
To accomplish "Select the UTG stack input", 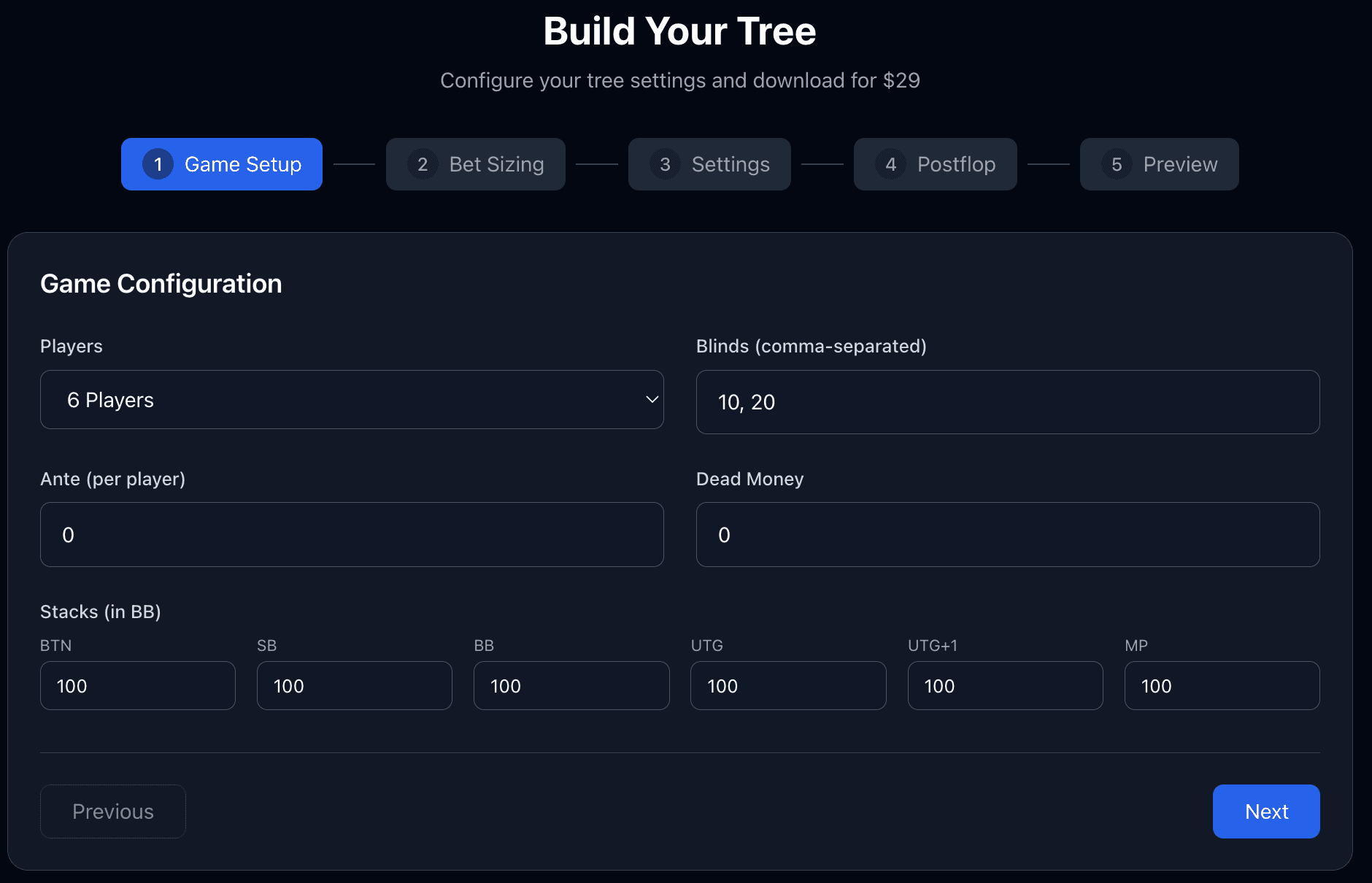I will click(x=788, y=686).
